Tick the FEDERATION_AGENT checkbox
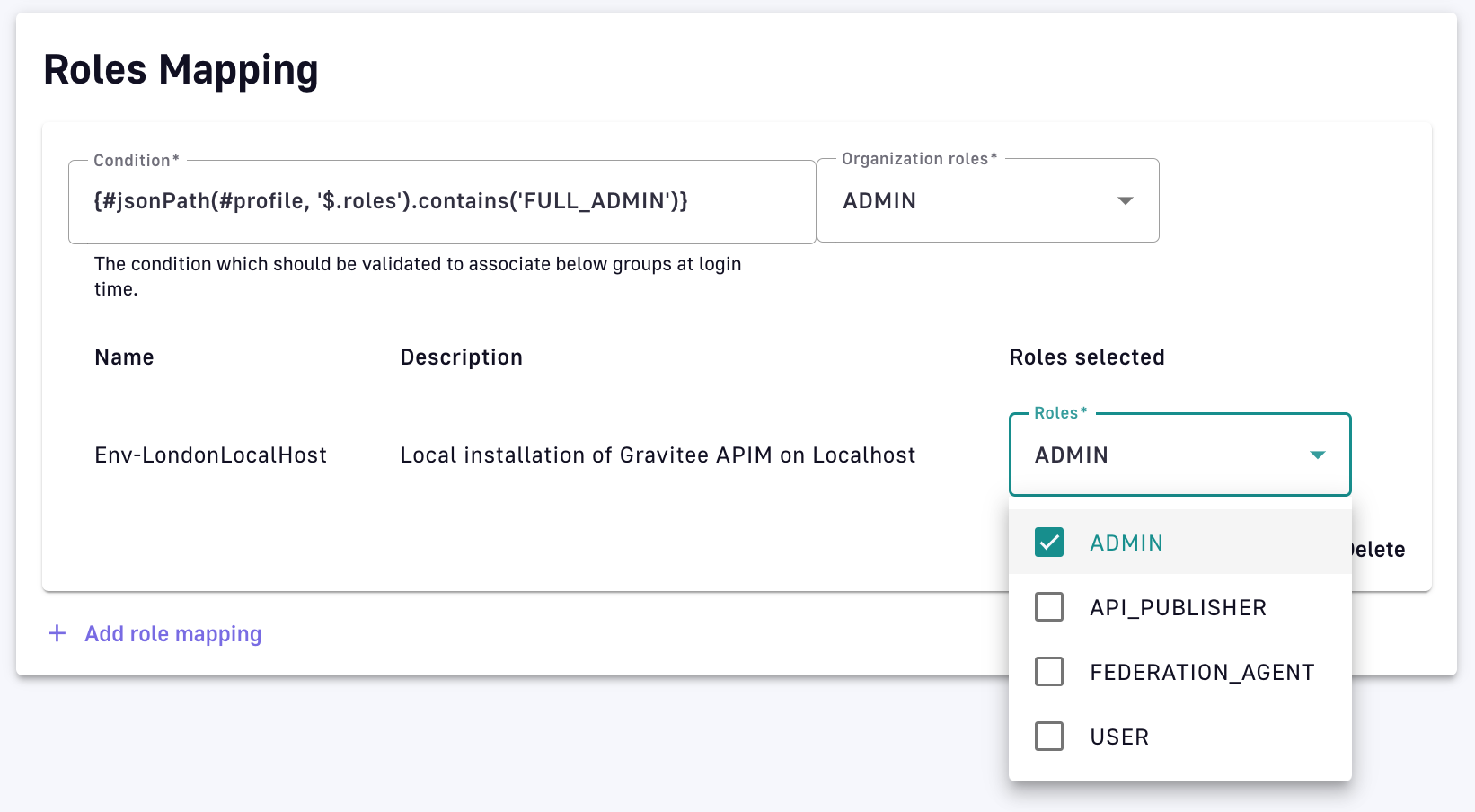 (1049, 672)
